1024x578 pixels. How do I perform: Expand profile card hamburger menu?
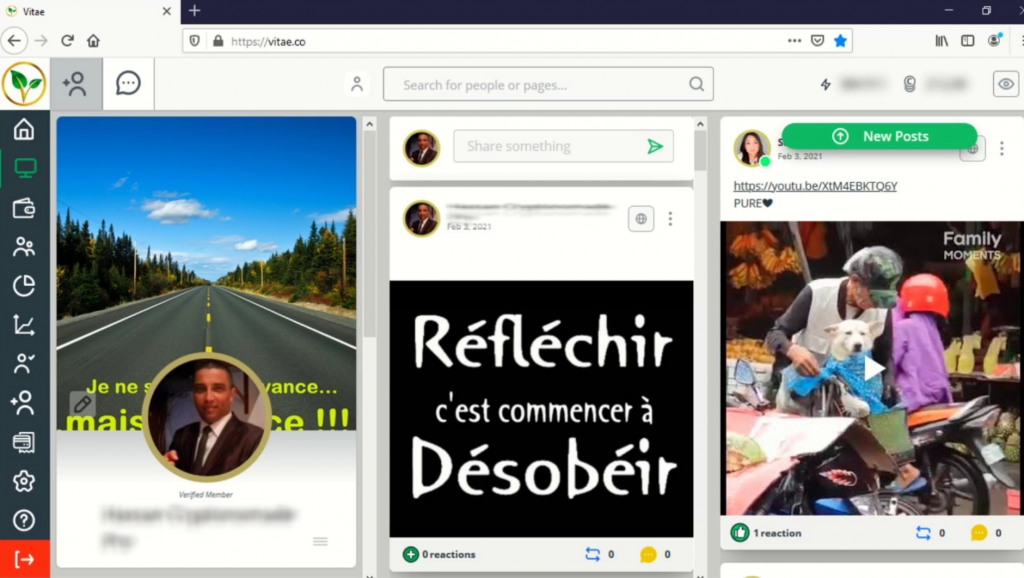(320, 541)
